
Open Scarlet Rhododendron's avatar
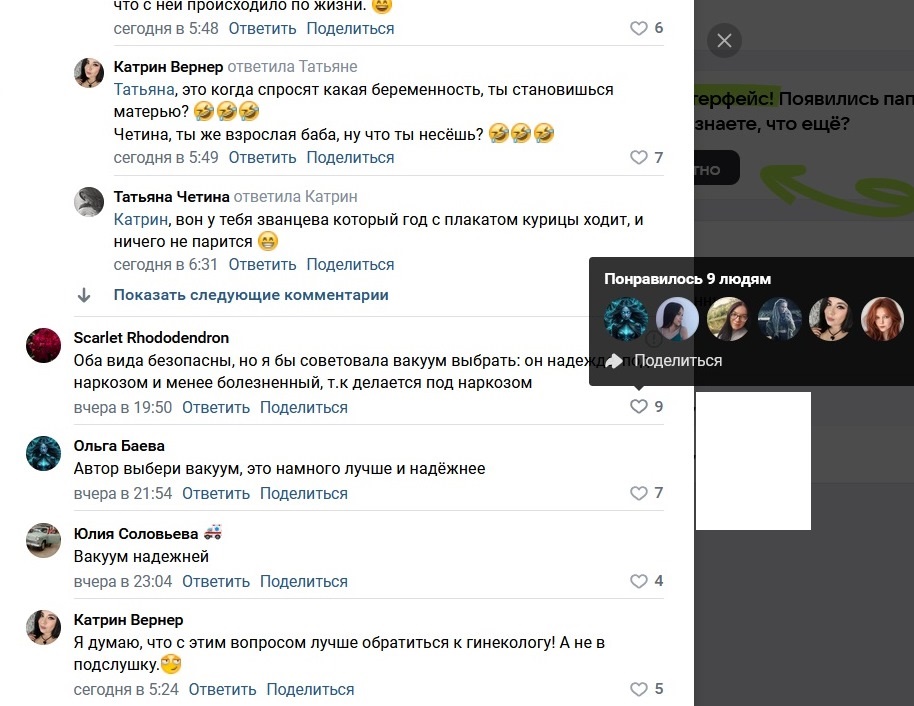point(44,345)
